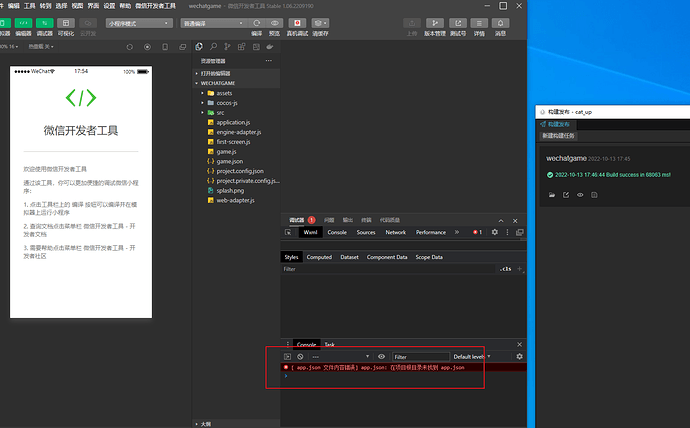Open the 设置 menu
This screenshot has width=690, height=428.
109,6
